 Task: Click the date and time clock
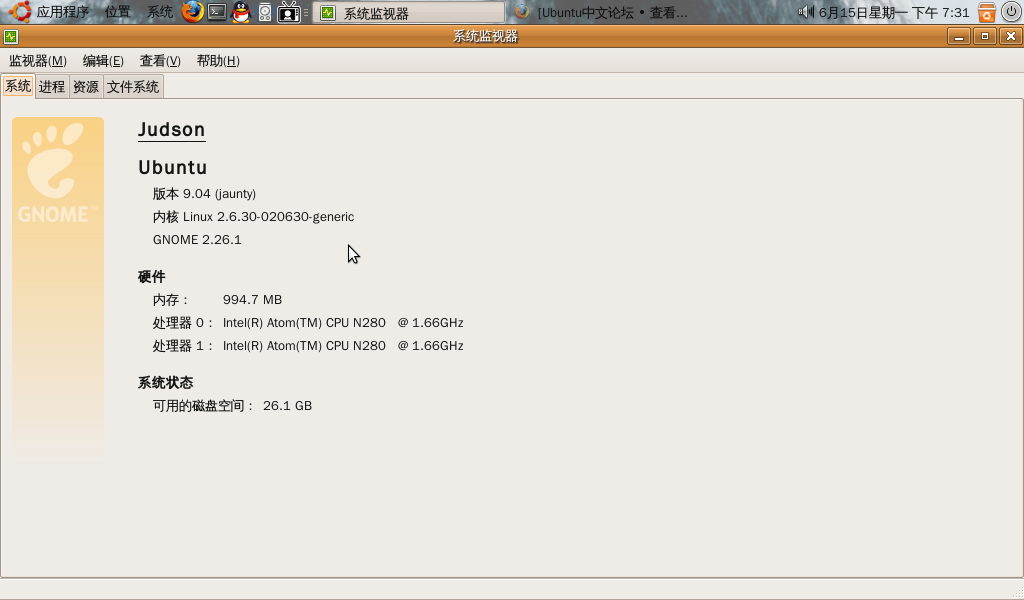894,12
